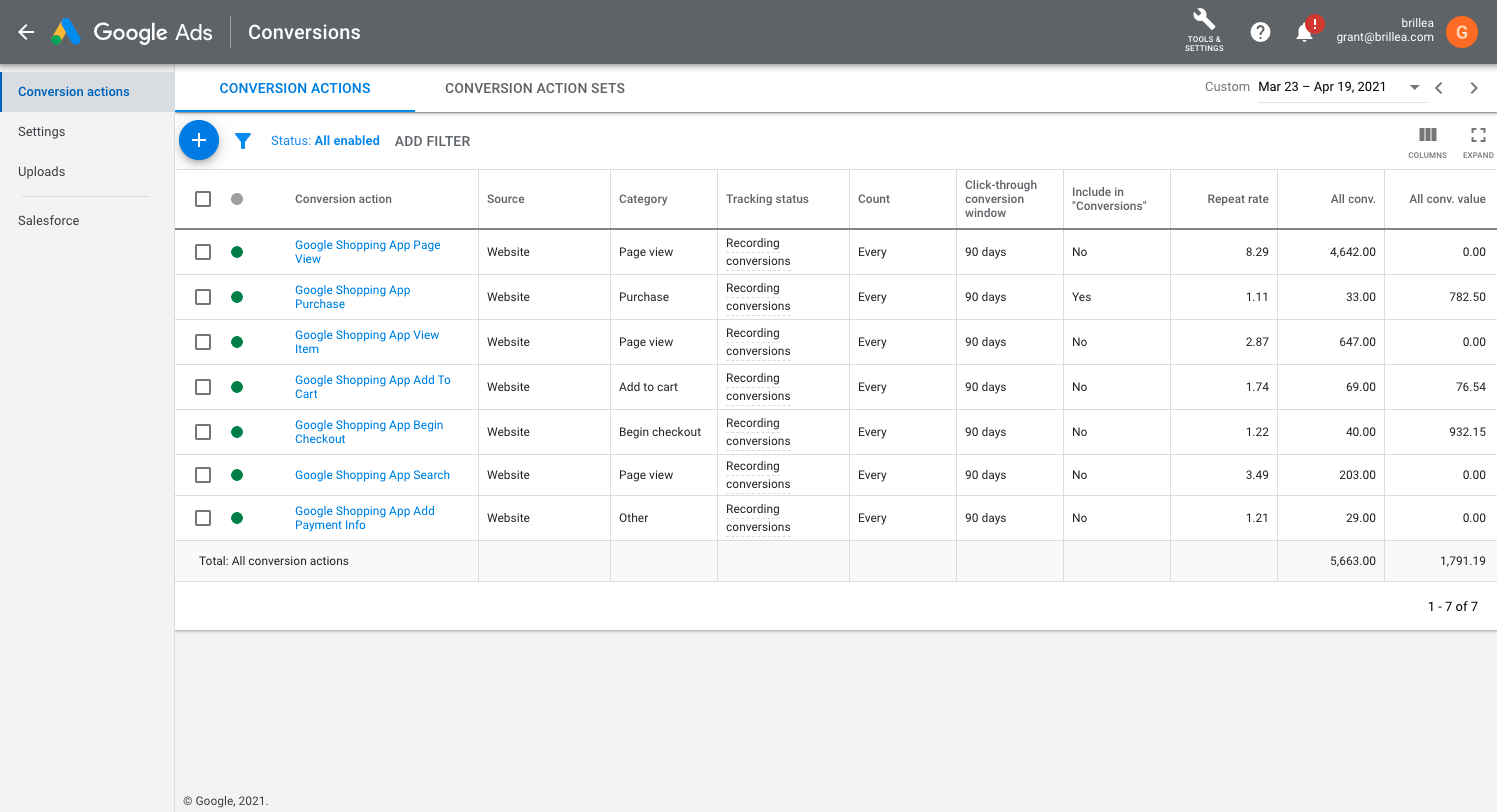Check the select-all header checkbox
Image resolution: width=1497 pixels, height=812 pixels.
(x=203, y=199)
